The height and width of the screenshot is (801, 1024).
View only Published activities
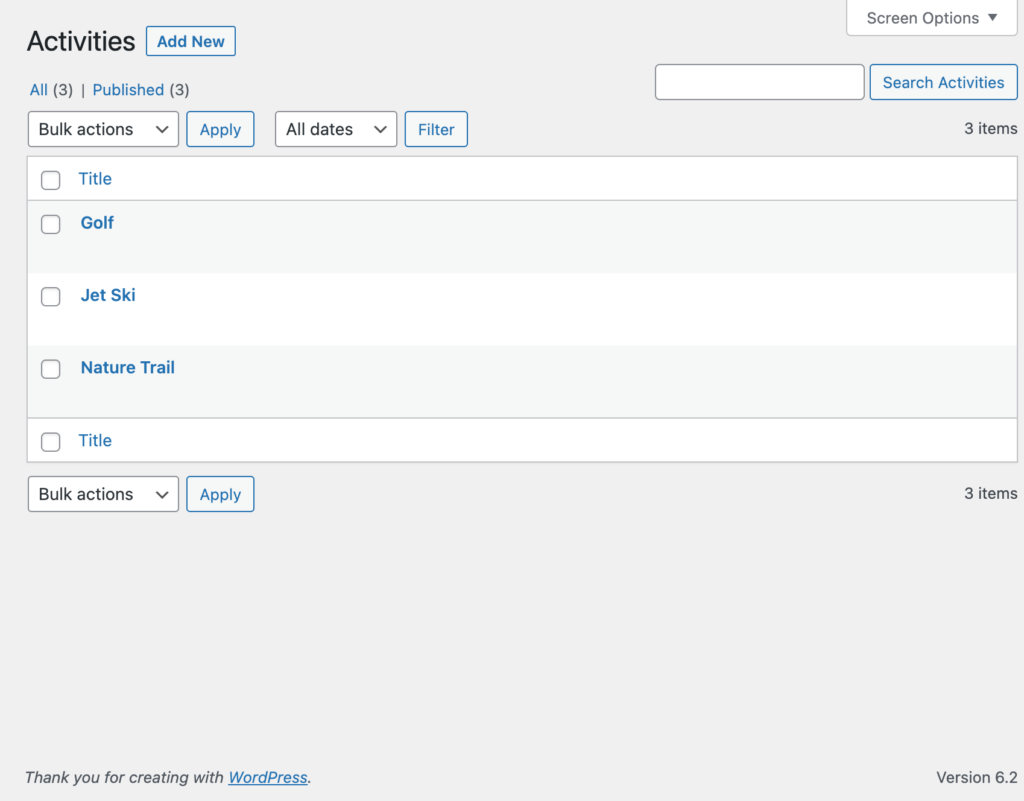(128, 89)
